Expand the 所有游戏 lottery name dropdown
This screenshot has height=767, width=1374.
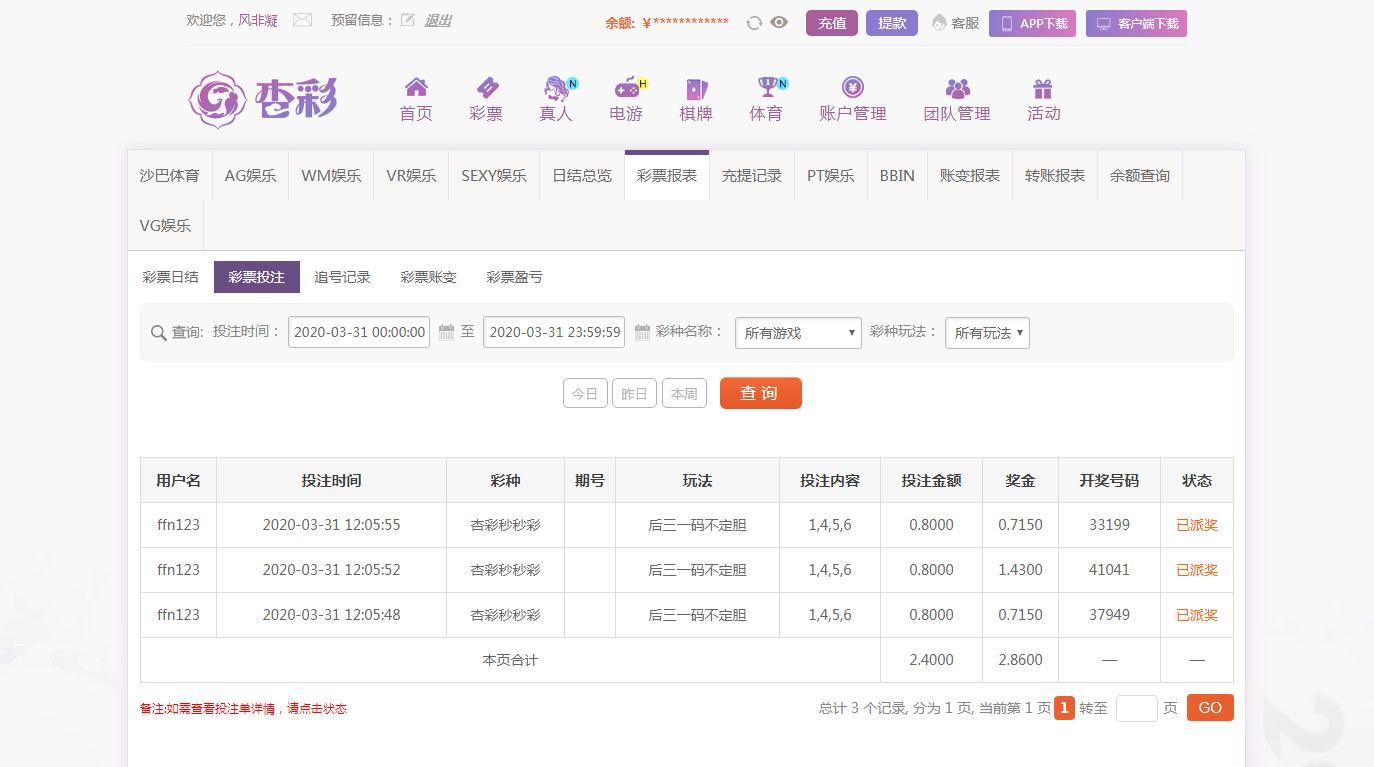point(798,333)
